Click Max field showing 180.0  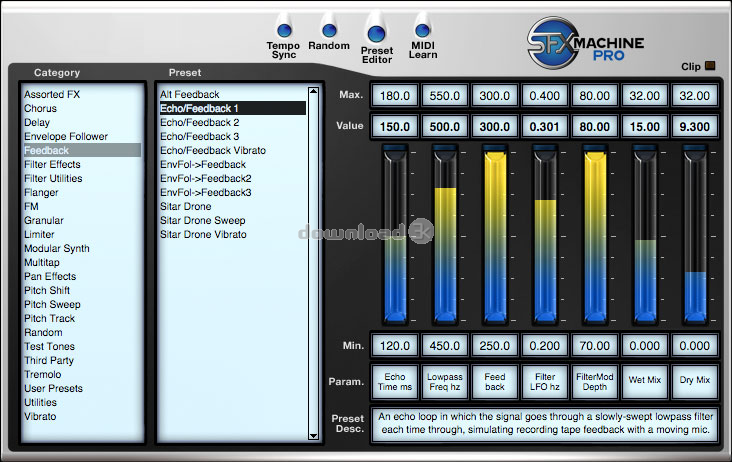pos(395,96)
